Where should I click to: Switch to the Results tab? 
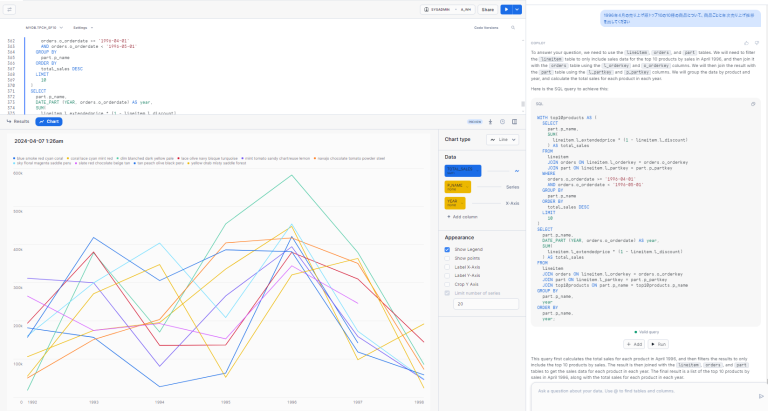(17, 121)
